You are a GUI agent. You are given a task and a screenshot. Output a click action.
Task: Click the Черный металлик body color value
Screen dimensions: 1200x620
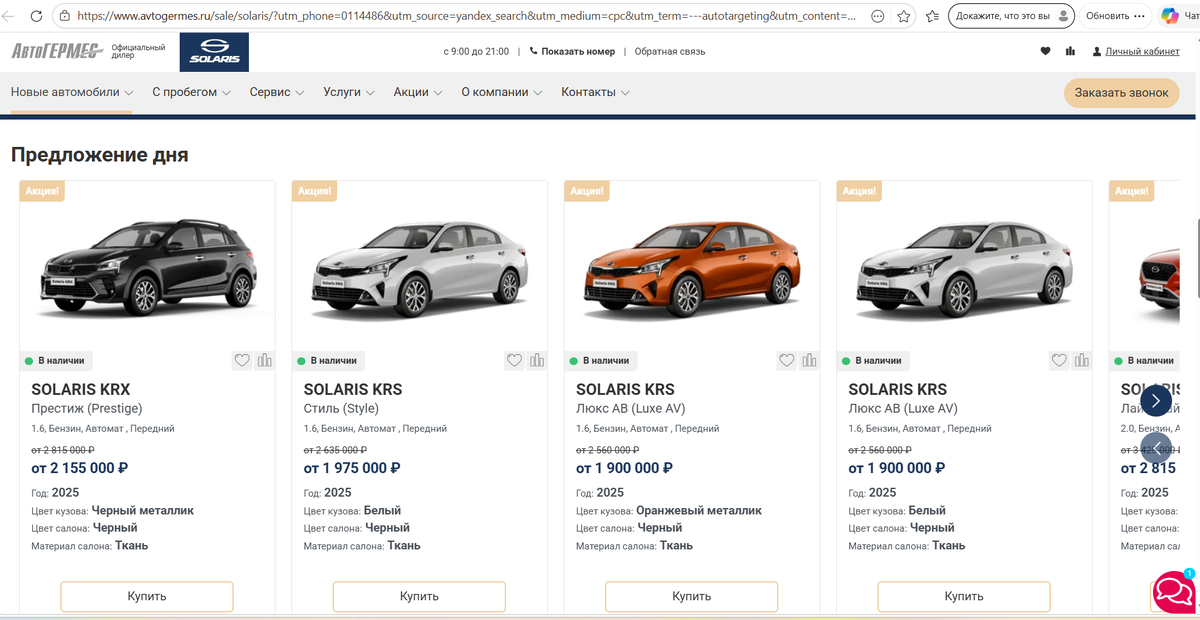(143, 510)
